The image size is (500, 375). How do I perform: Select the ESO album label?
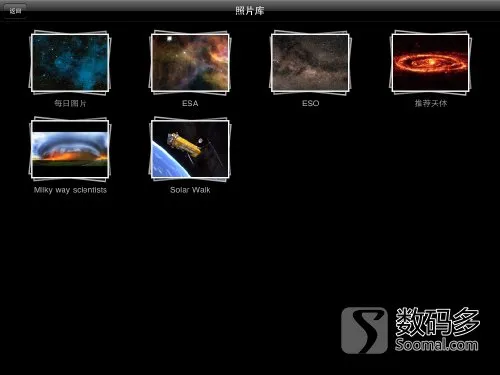click(x=310, y=103)
